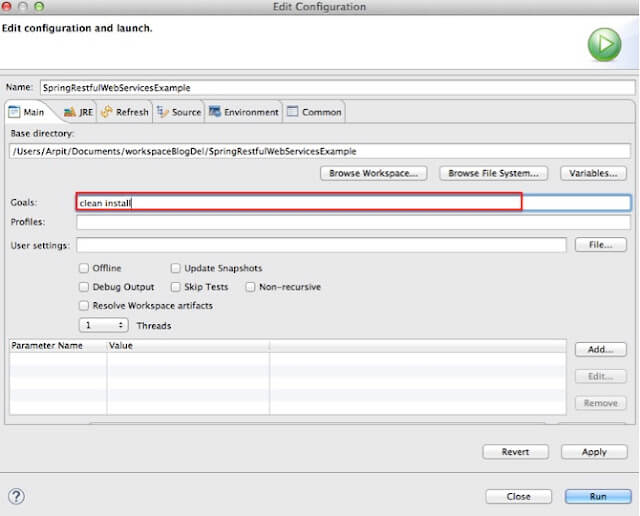Focus the Name input field
This screenshot has width=640, height=516.
pos(338,88)
